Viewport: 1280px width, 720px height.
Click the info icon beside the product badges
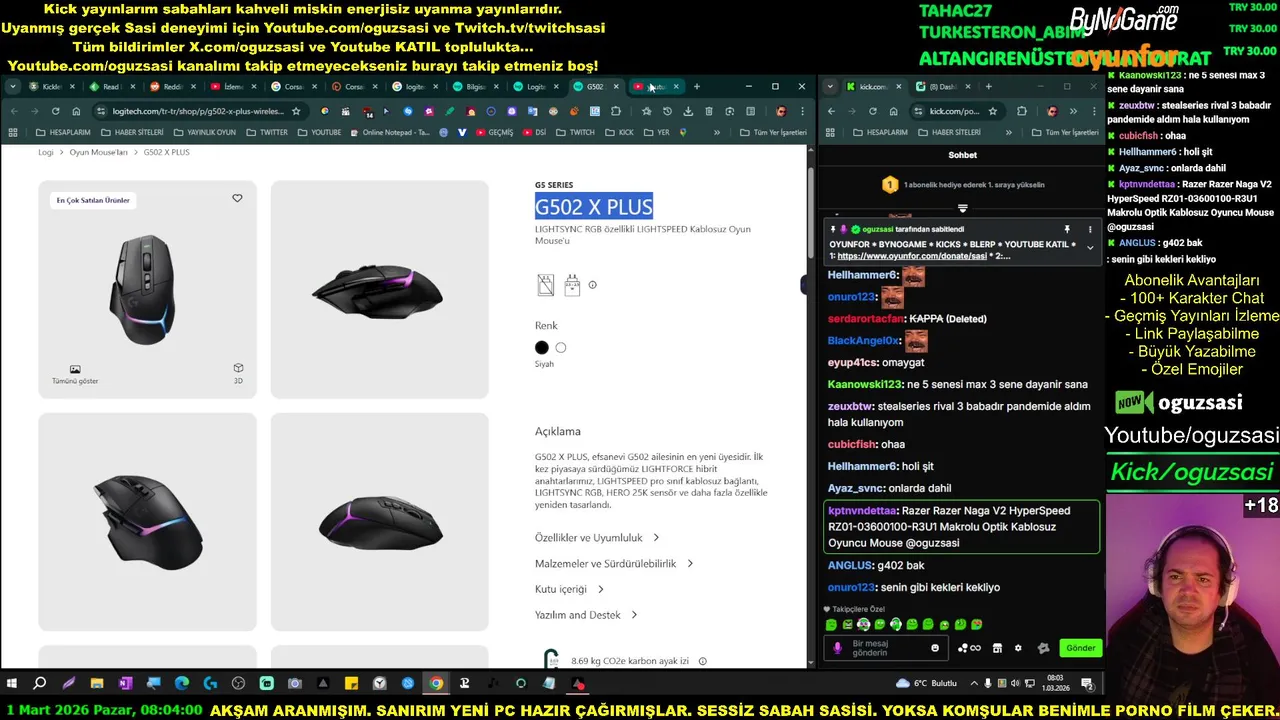[592, 285]
